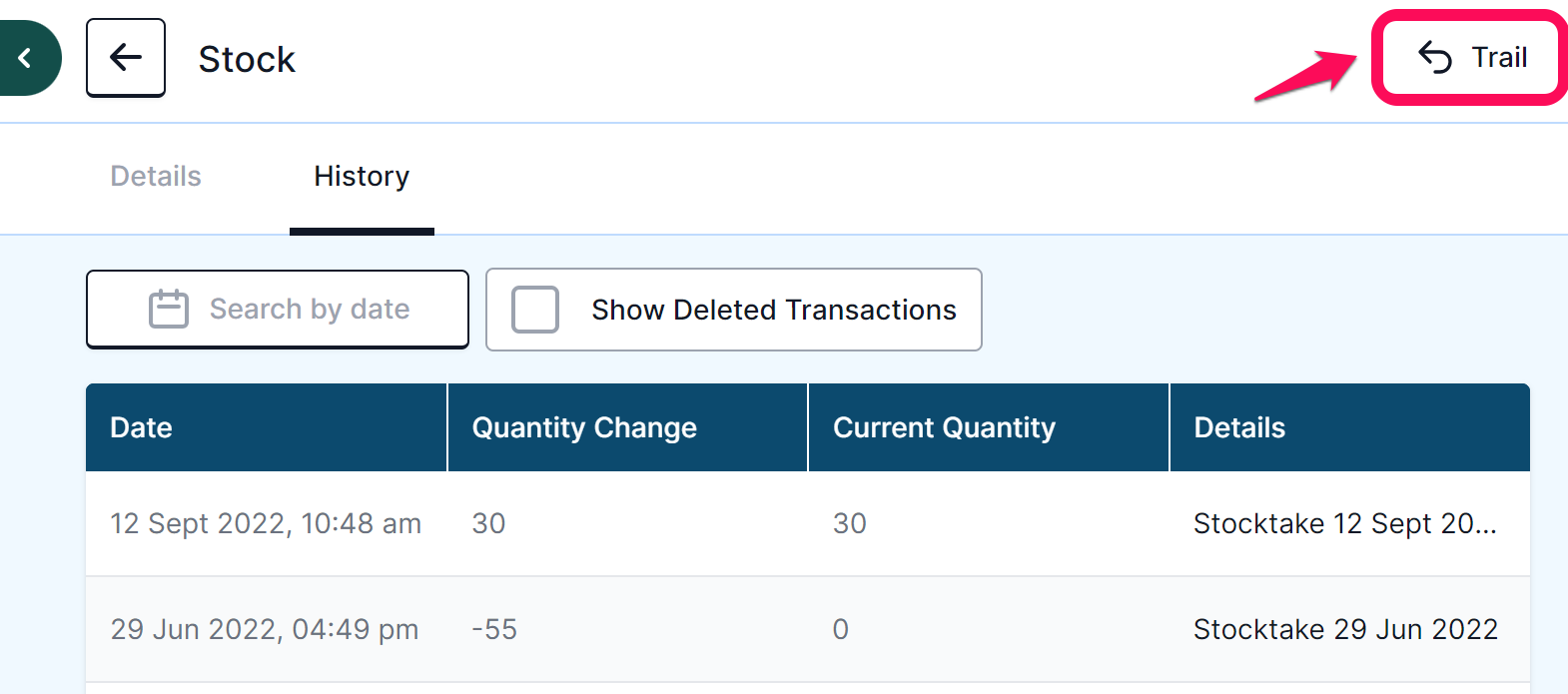Click the back arrow button
This screenshot has height=694, width=1568.
point(126,58)
